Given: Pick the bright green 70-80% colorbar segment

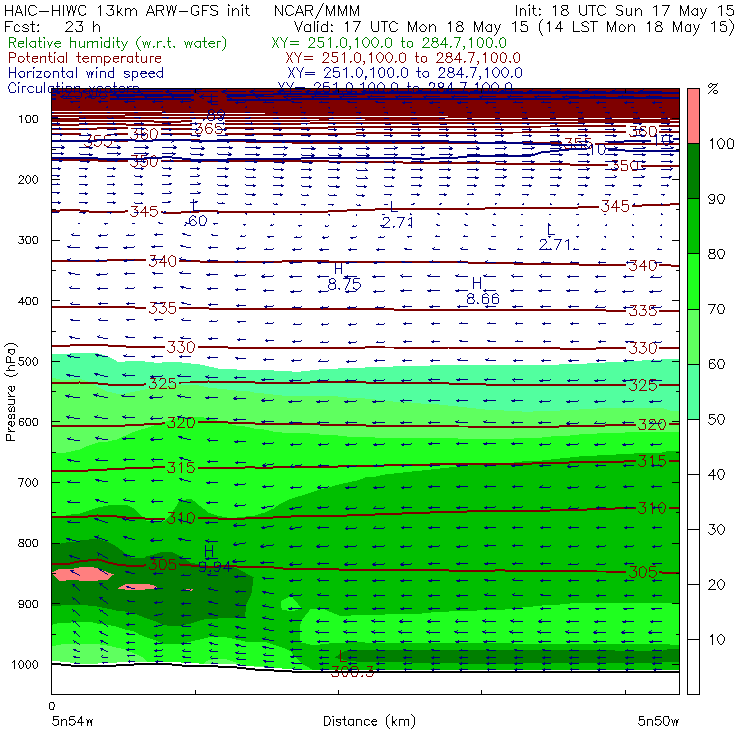Looking at the screenshot, I should pyautogui.click(x=693, y=281).
